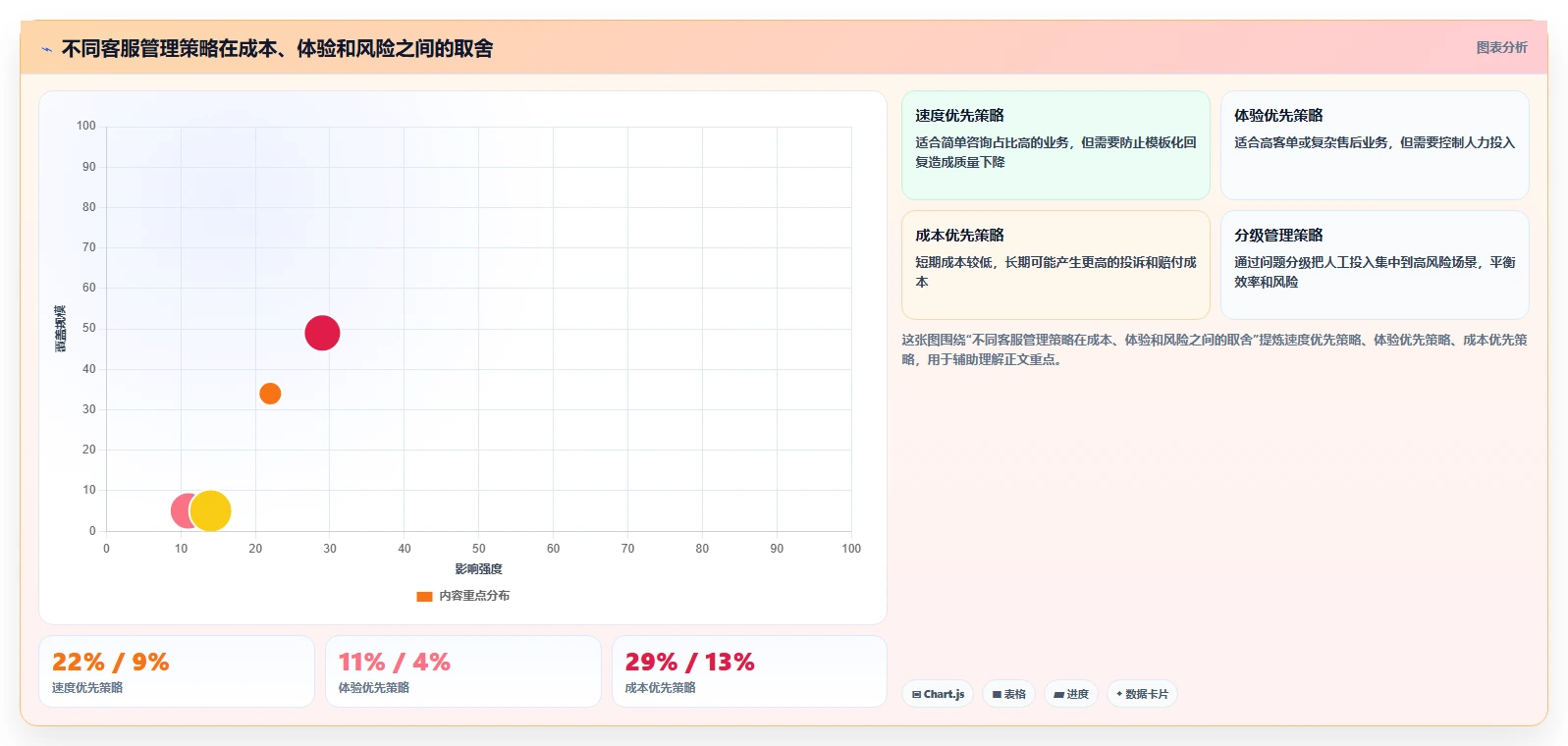The width and height of the screenshot is (1568, 746).
Task: Click the x-axis tick label 50
Action: (x=479, y=549)
